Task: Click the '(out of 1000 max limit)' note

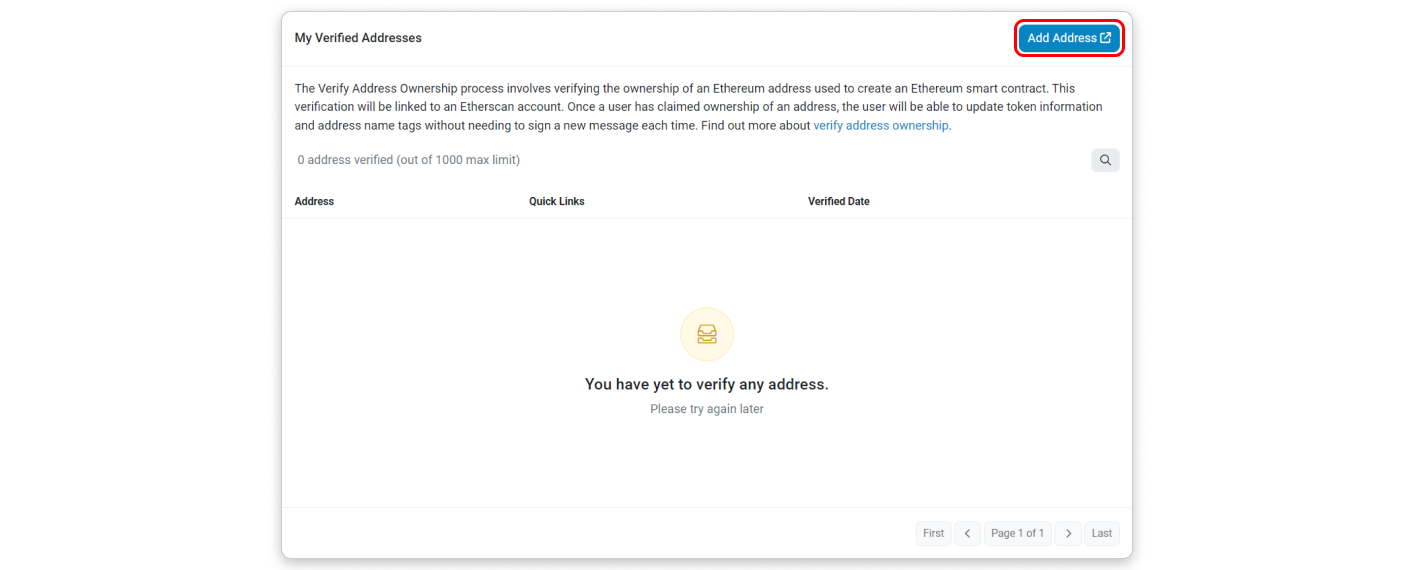Action: 458,160
